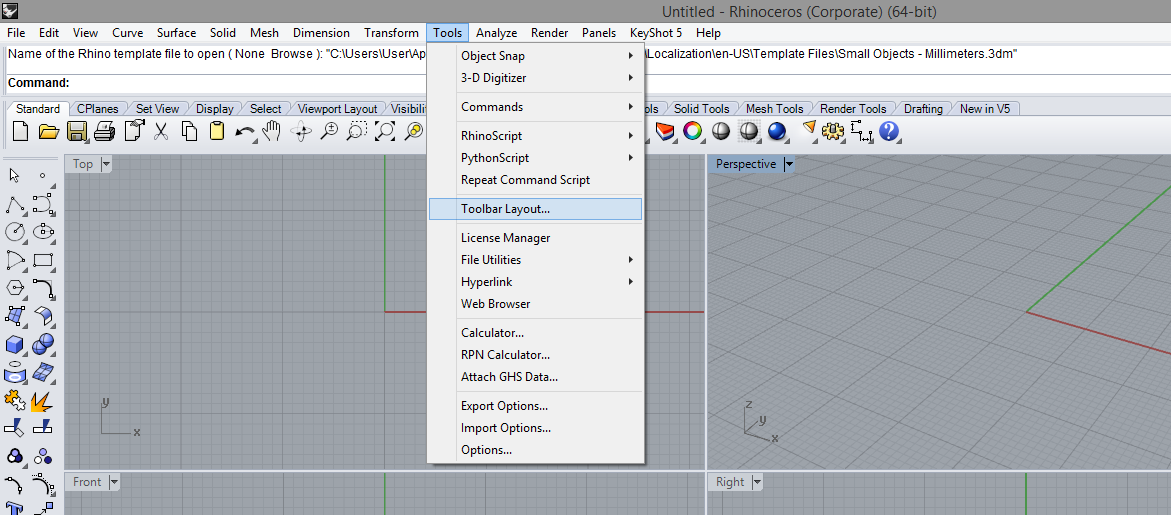Select the Rotate View tool
This screenshot has width=1171, height=515.
(x=302, y=131)
